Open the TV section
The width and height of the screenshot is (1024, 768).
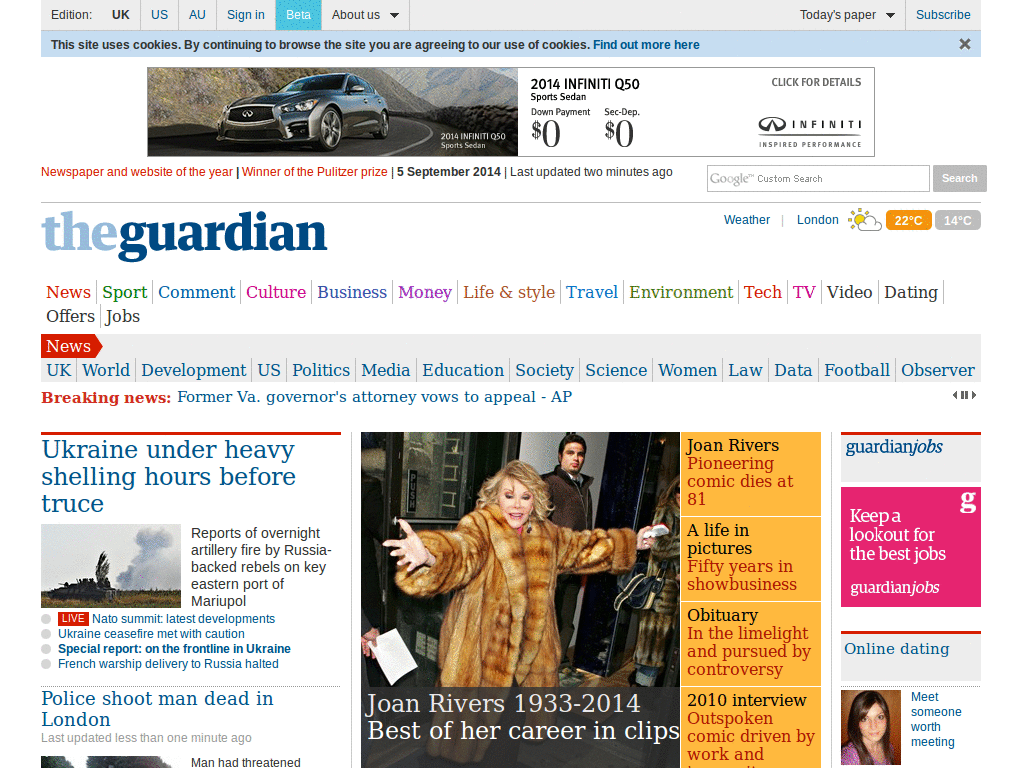tap(805, 292)
